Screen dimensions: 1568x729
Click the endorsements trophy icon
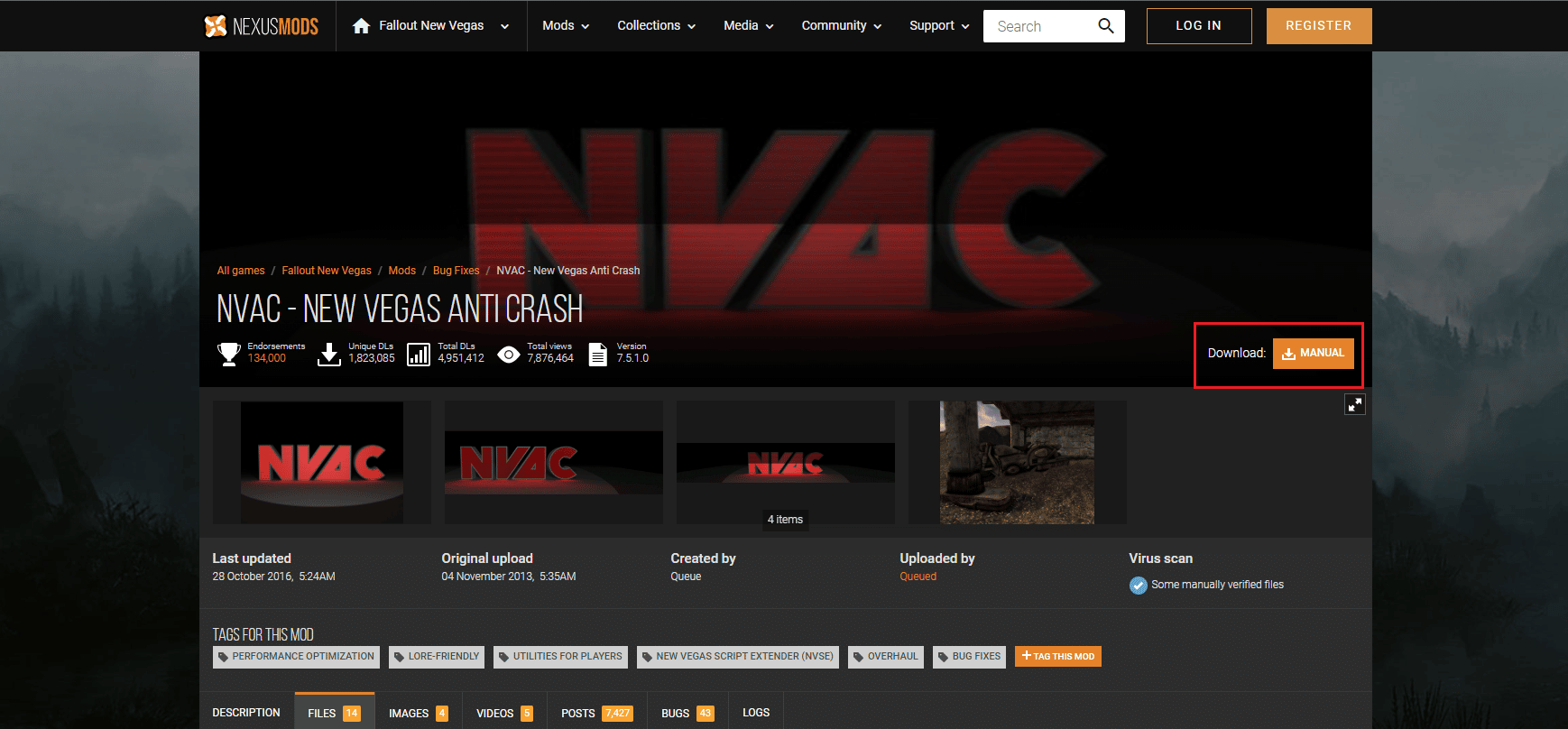229,354
